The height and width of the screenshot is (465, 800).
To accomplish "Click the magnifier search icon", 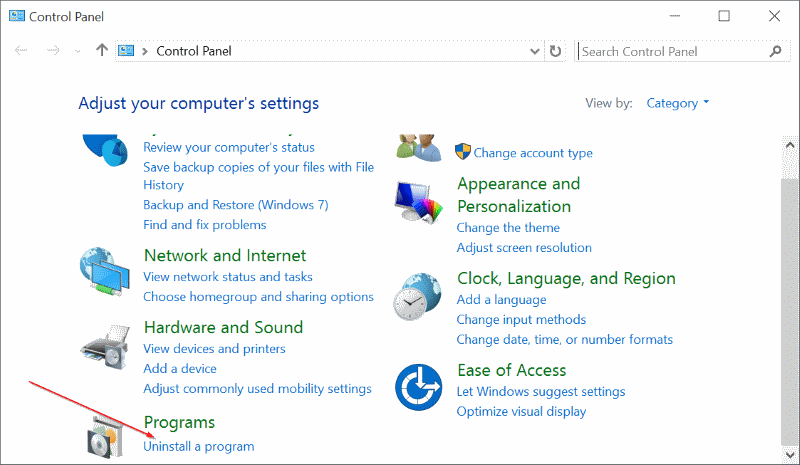I will coord(776,51).
